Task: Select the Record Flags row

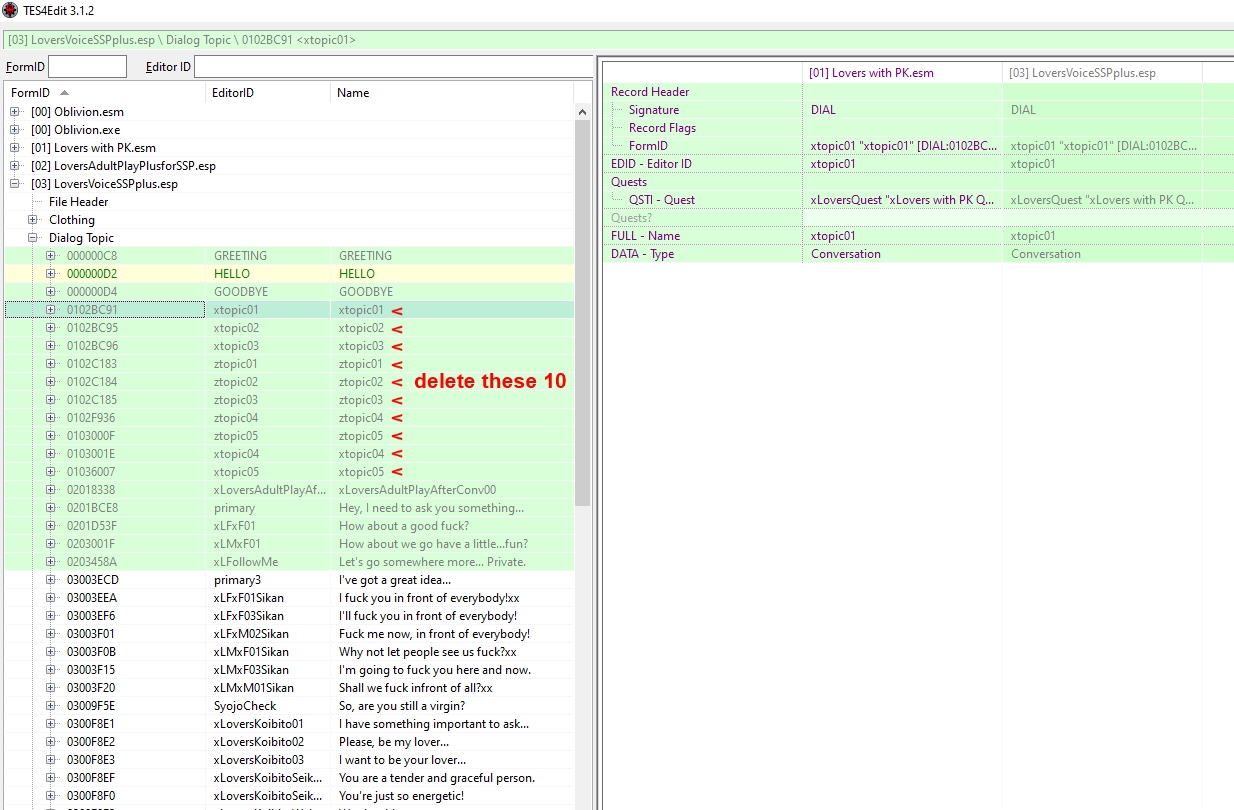Action: pos(920,128)
